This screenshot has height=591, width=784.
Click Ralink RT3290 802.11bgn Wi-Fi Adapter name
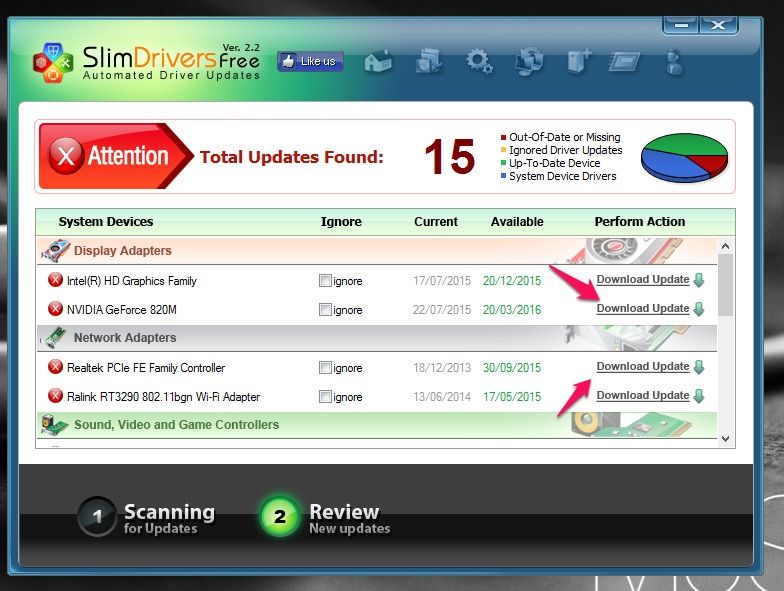pyautogui.click(x=164, y=397)
